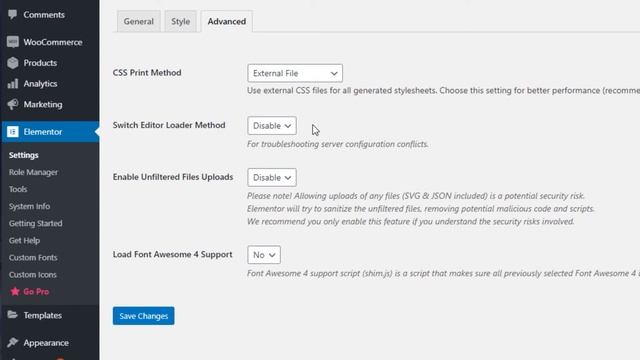Click the Switch Editor Loader Method label
Screen dimensions: 640x360
(x=169, y=125)
